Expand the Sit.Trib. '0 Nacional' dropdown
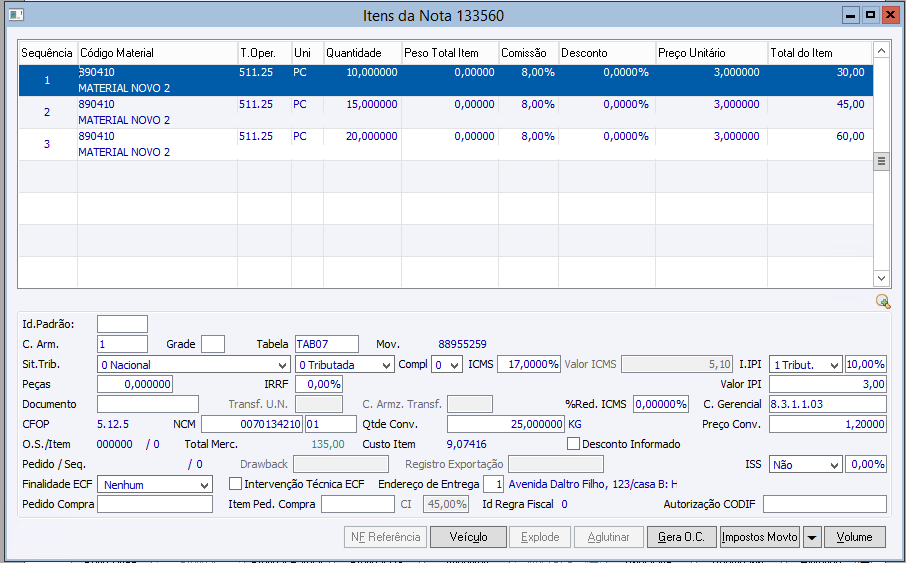This screenshot has width=906, height=563. pyautogui.click(x=281, y=365)
